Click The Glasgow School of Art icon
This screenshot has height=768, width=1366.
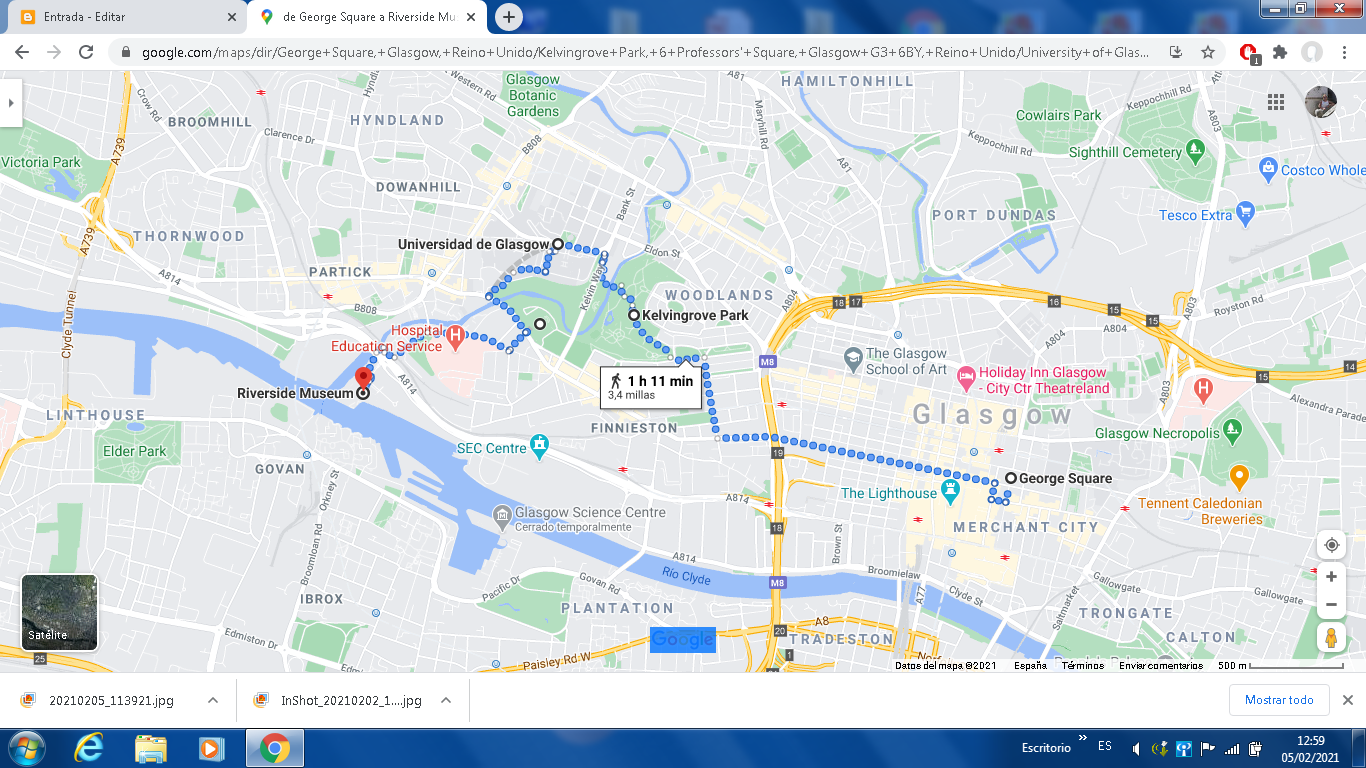(853, 357)
